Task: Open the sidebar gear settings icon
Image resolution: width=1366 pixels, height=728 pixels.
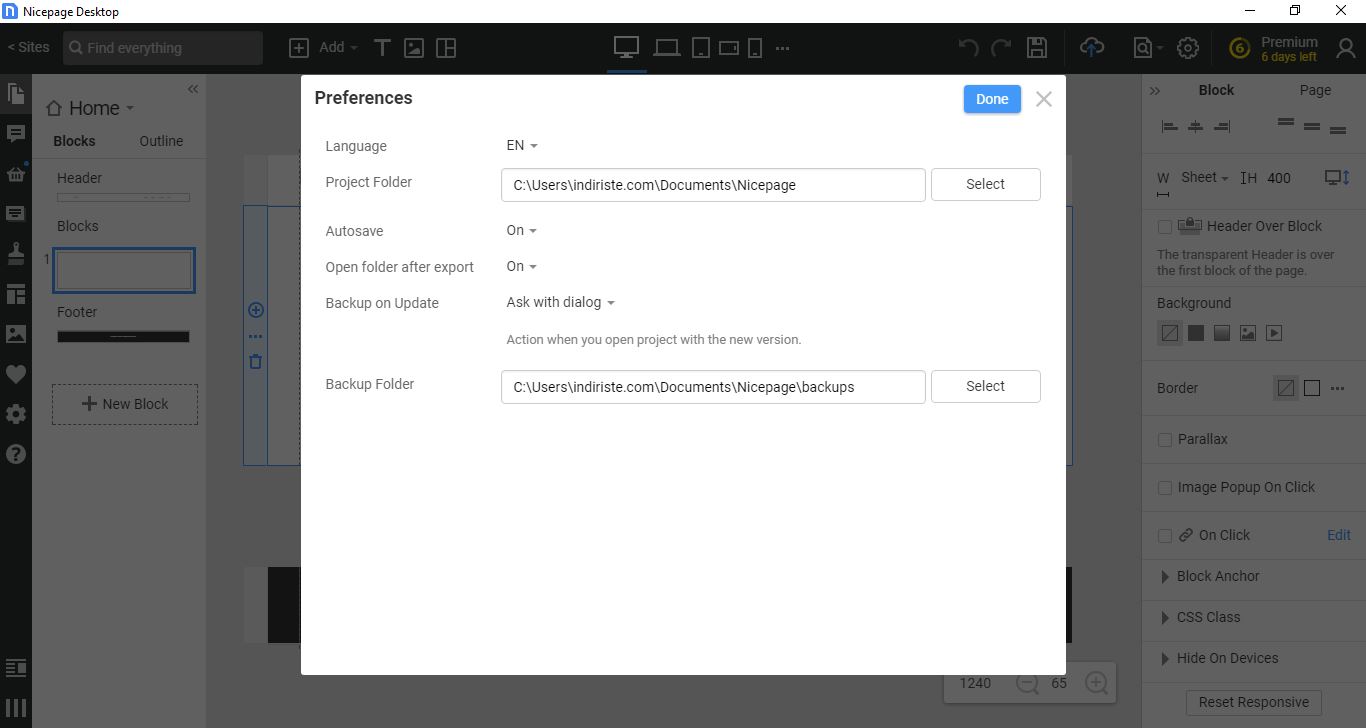Action: 16,414
